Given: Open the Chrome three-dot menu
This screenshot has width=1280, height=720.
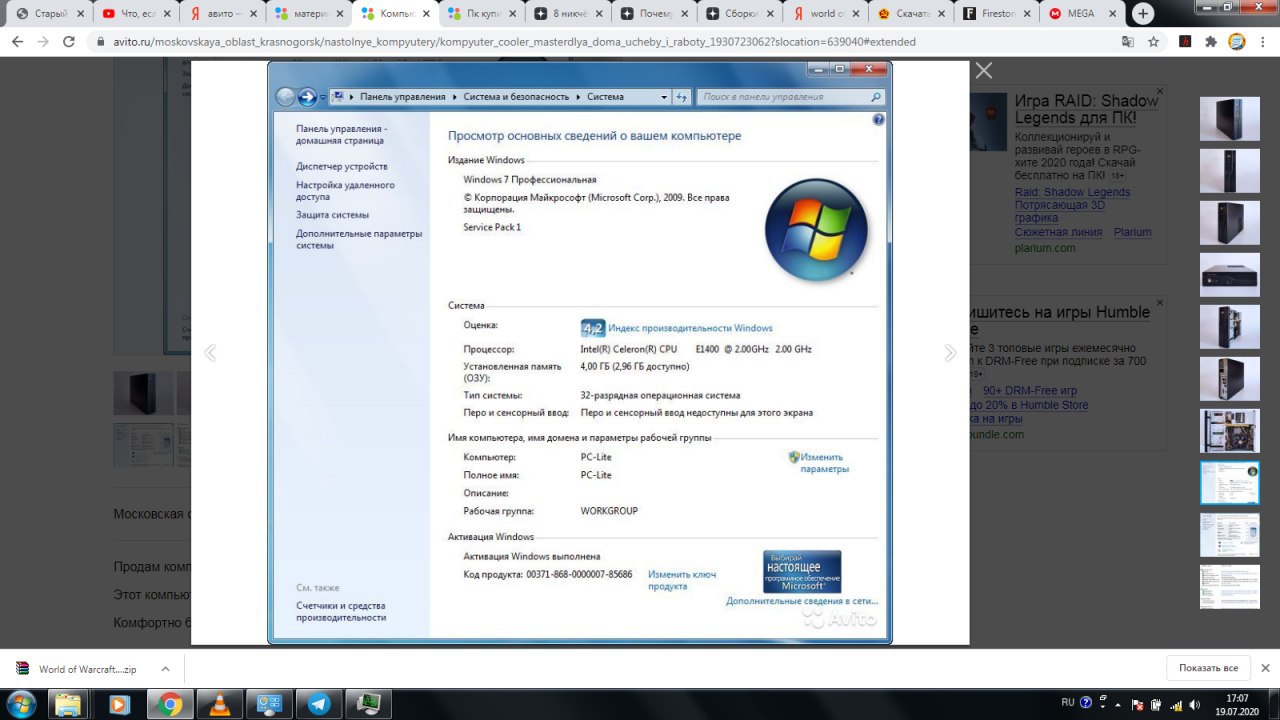Looking at the screenshot, I should [x=1263, y=42].
